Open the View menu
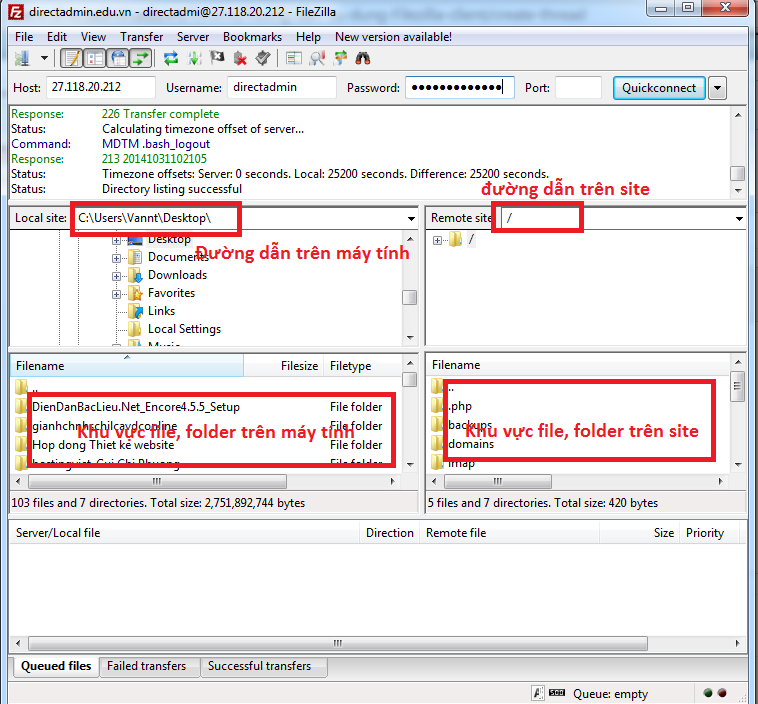The width and height of the screenshot is (758, 704). pos(93,37)
